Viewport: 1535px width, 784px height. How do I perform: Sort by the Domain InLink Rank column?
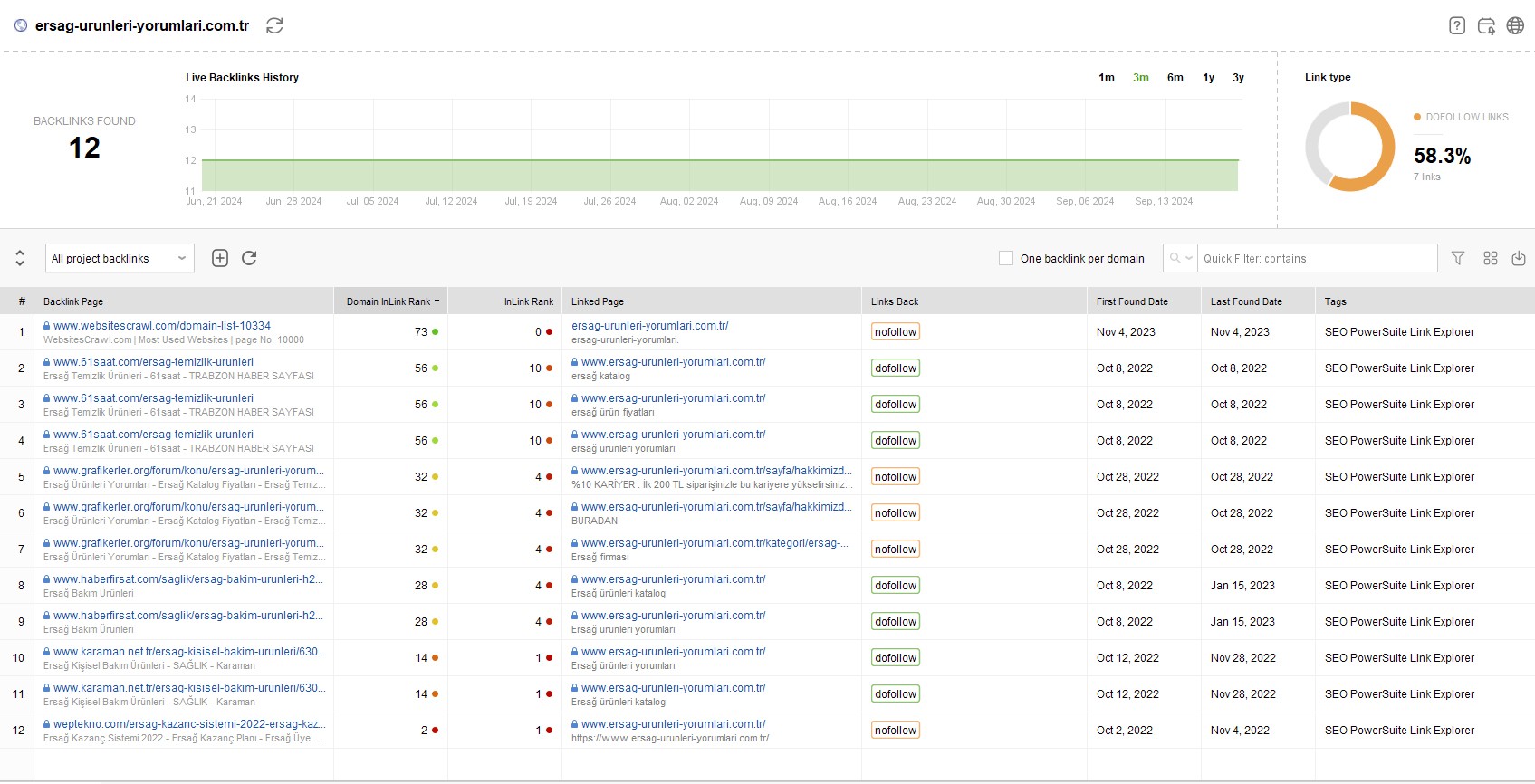tap(392, 301)
